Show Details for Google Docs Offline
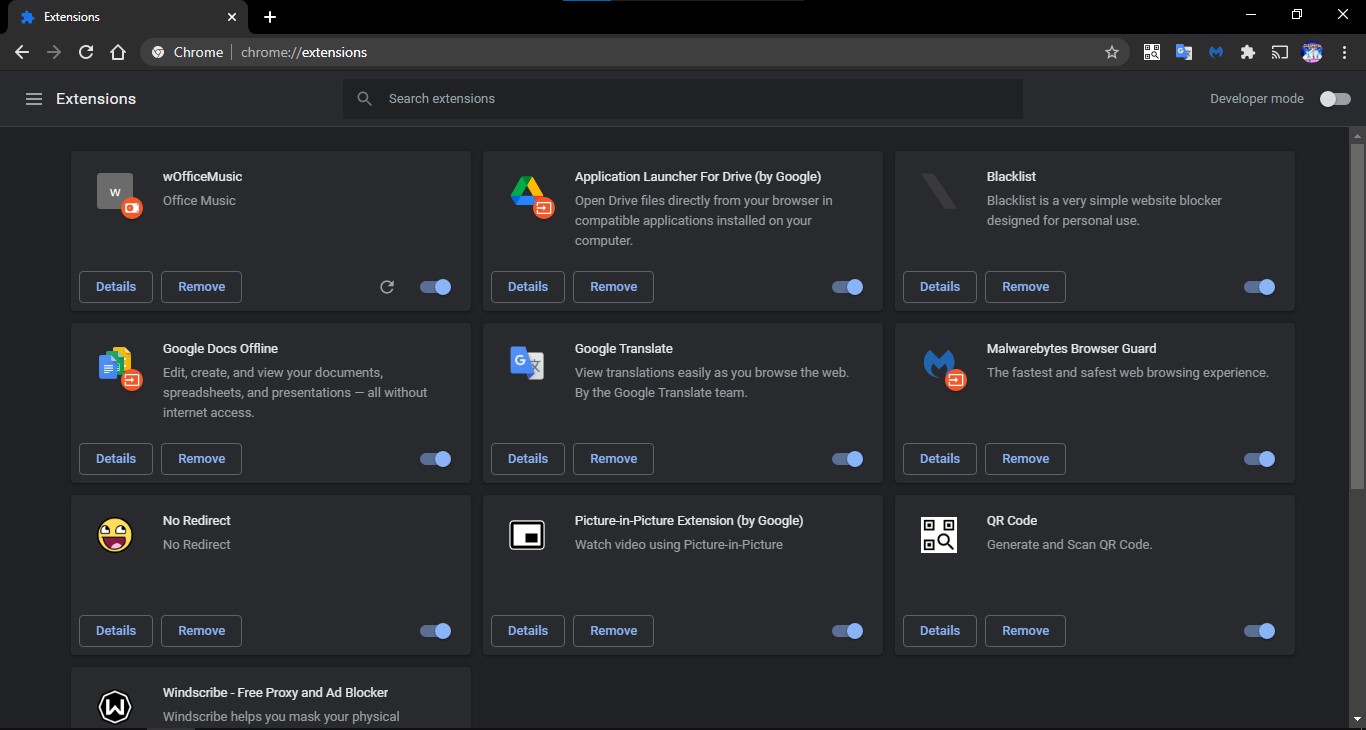 [x=116, y=459]
